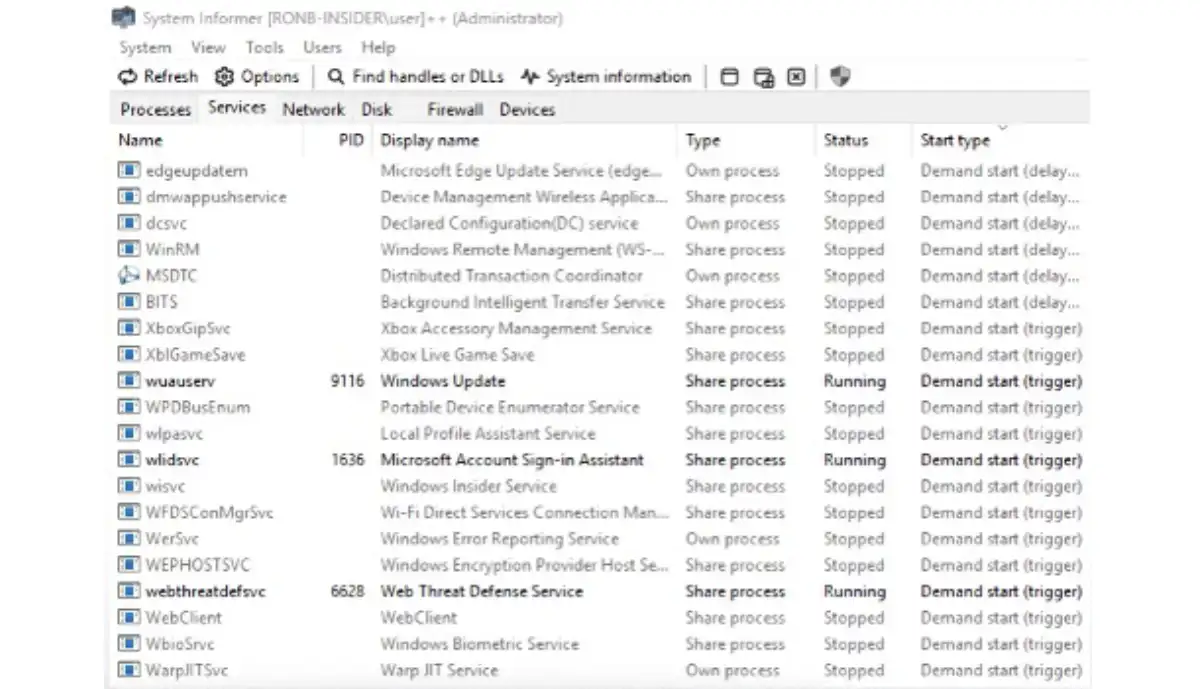The image size is (1200, 689).
Task: Click the window with lock toolbar icon
Action: click(764, 77)
